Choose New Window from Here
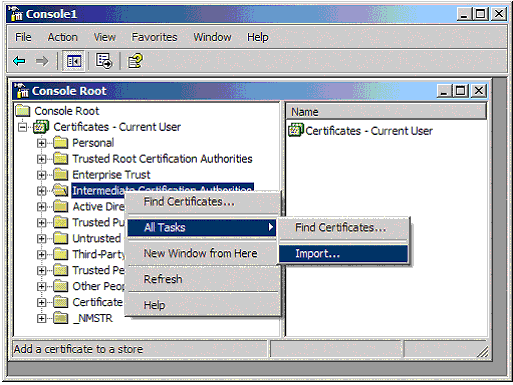The width and height of the screenshot is (513, 385). pyautogui.click(x=202, y=253)
